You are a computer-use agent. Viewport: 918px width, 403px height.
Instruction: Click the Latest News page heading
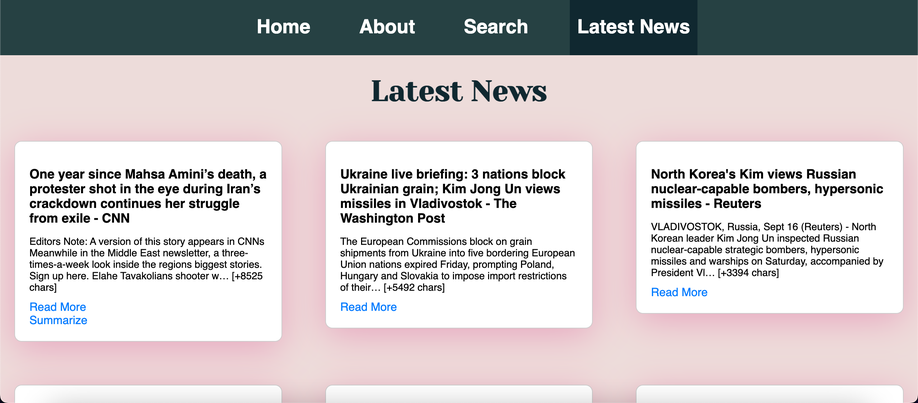coord(459,91)
